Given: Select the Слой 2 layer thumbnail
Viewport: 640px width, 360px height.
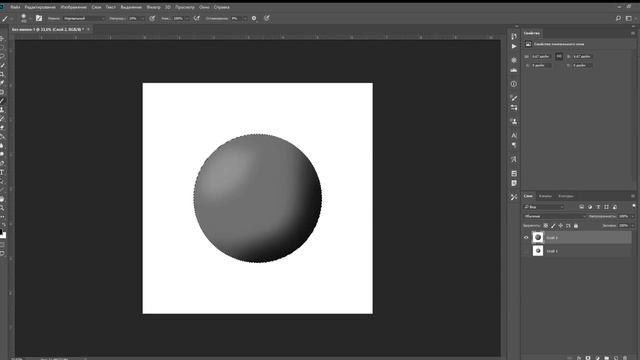Looking at the screenshot, I should (x=538, y=237).
